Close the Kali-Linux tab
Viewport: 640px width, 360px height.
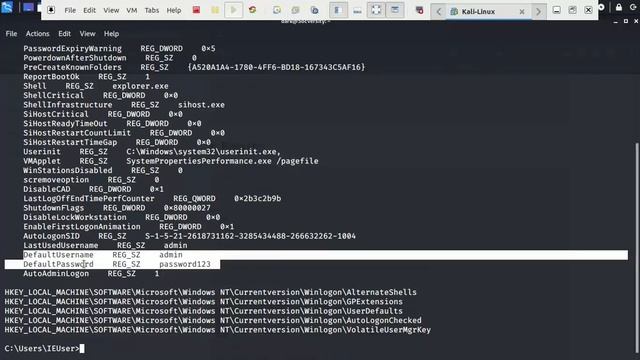pyautogui.click(x=522, y=12)
